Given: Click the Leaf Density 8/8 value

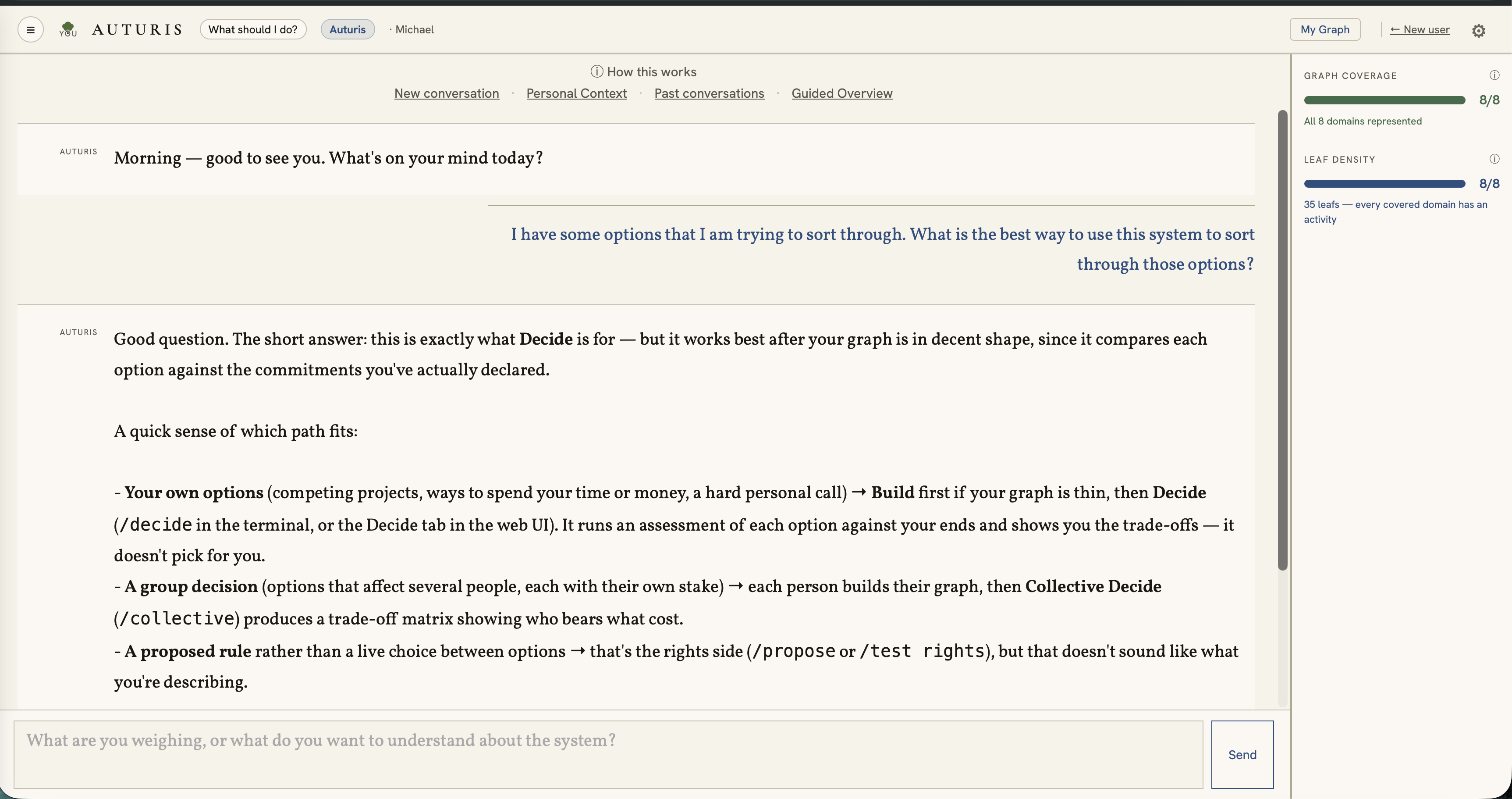Looking at the screenshot, I should pyautogui.click(x=1489, y=183).
